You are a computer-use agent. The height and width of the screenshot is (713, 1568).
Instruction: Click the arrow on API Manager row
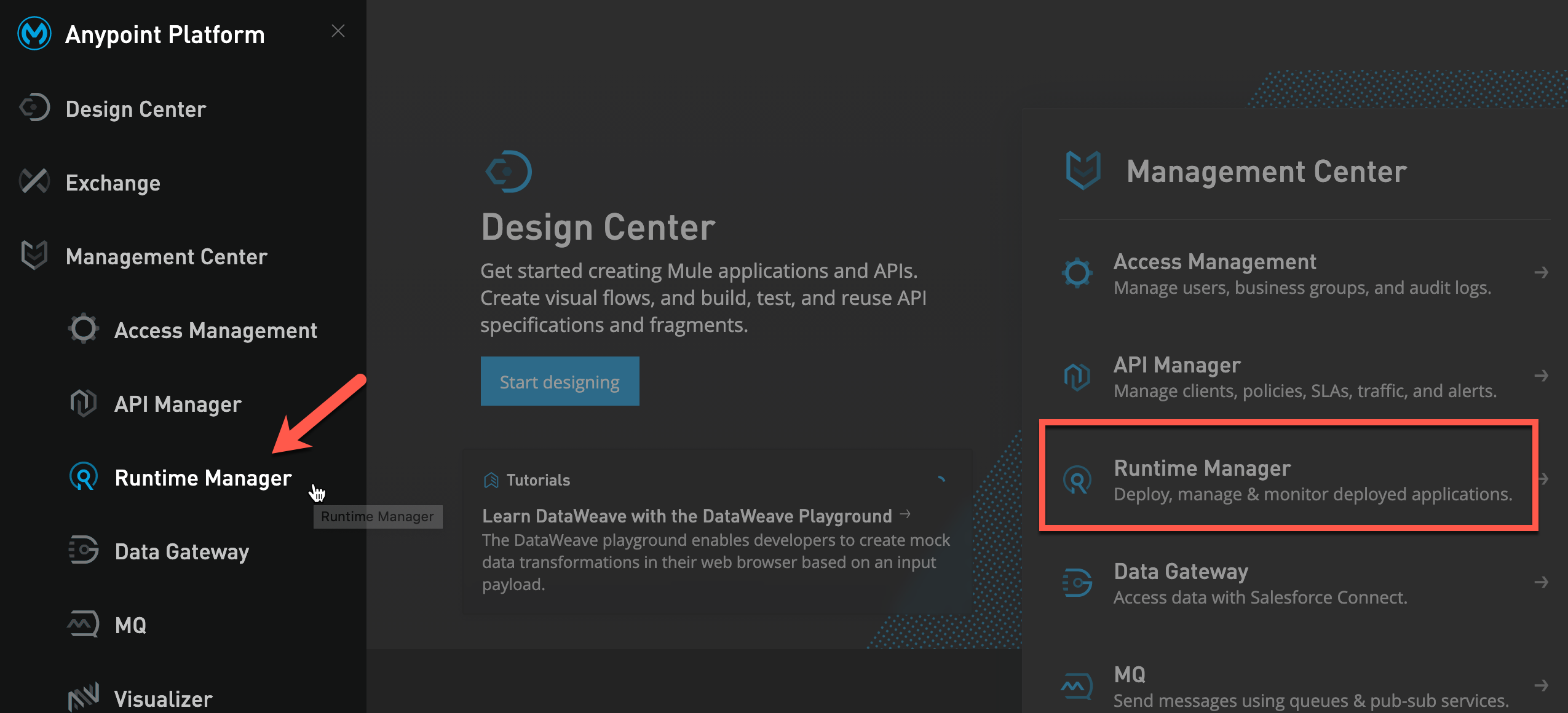(x=1540, y=376)
